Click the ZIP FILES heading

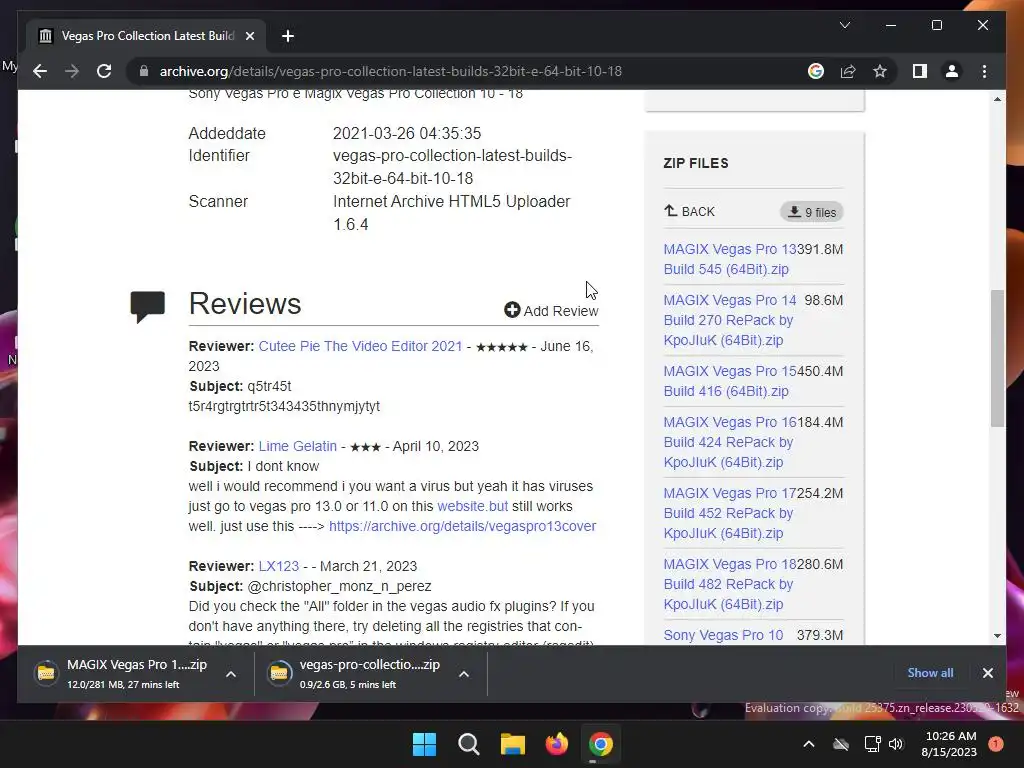(x=696, y=163)
